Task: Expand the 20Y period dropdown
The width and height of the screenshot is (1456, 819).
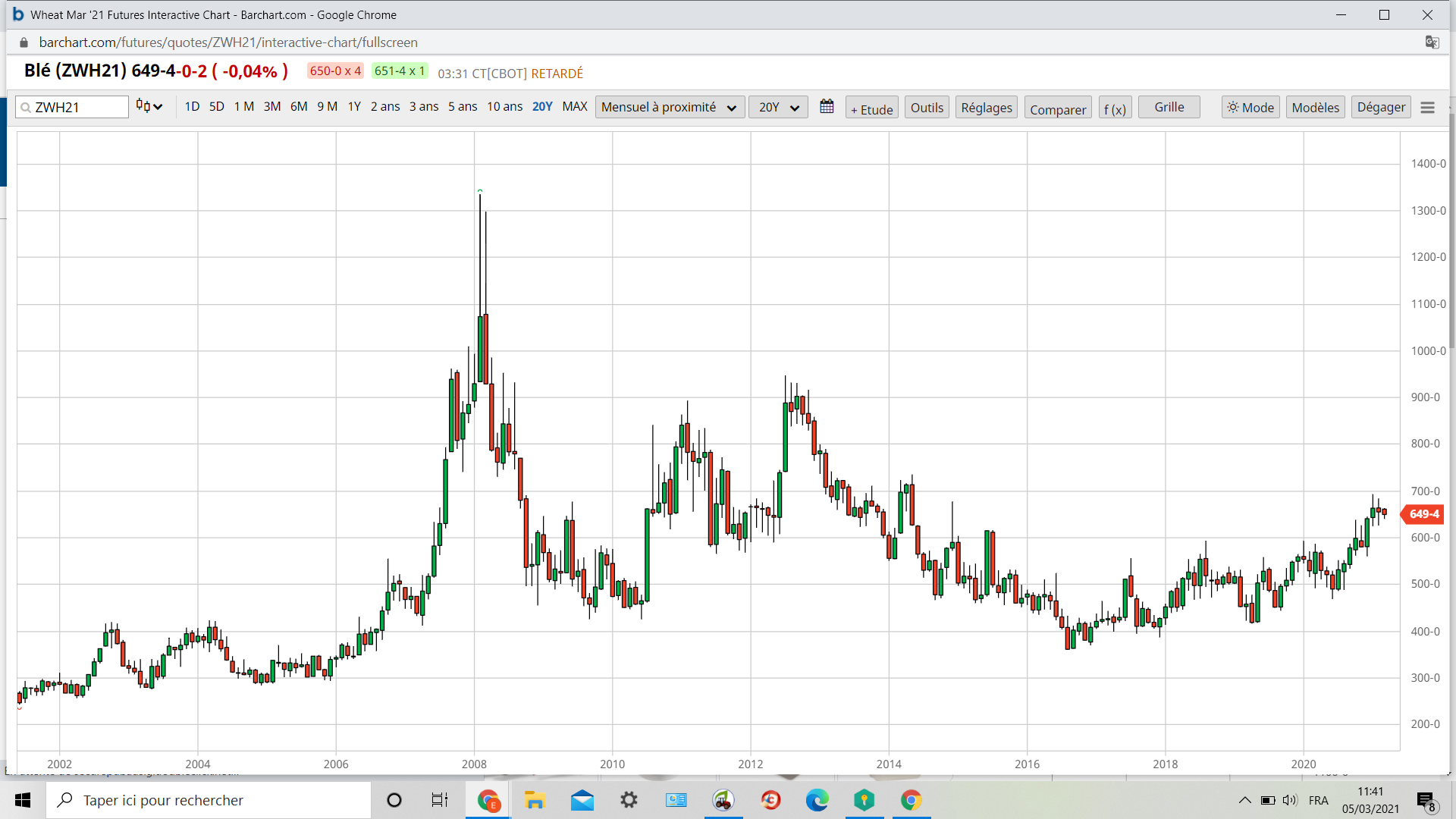Action: 778,107
